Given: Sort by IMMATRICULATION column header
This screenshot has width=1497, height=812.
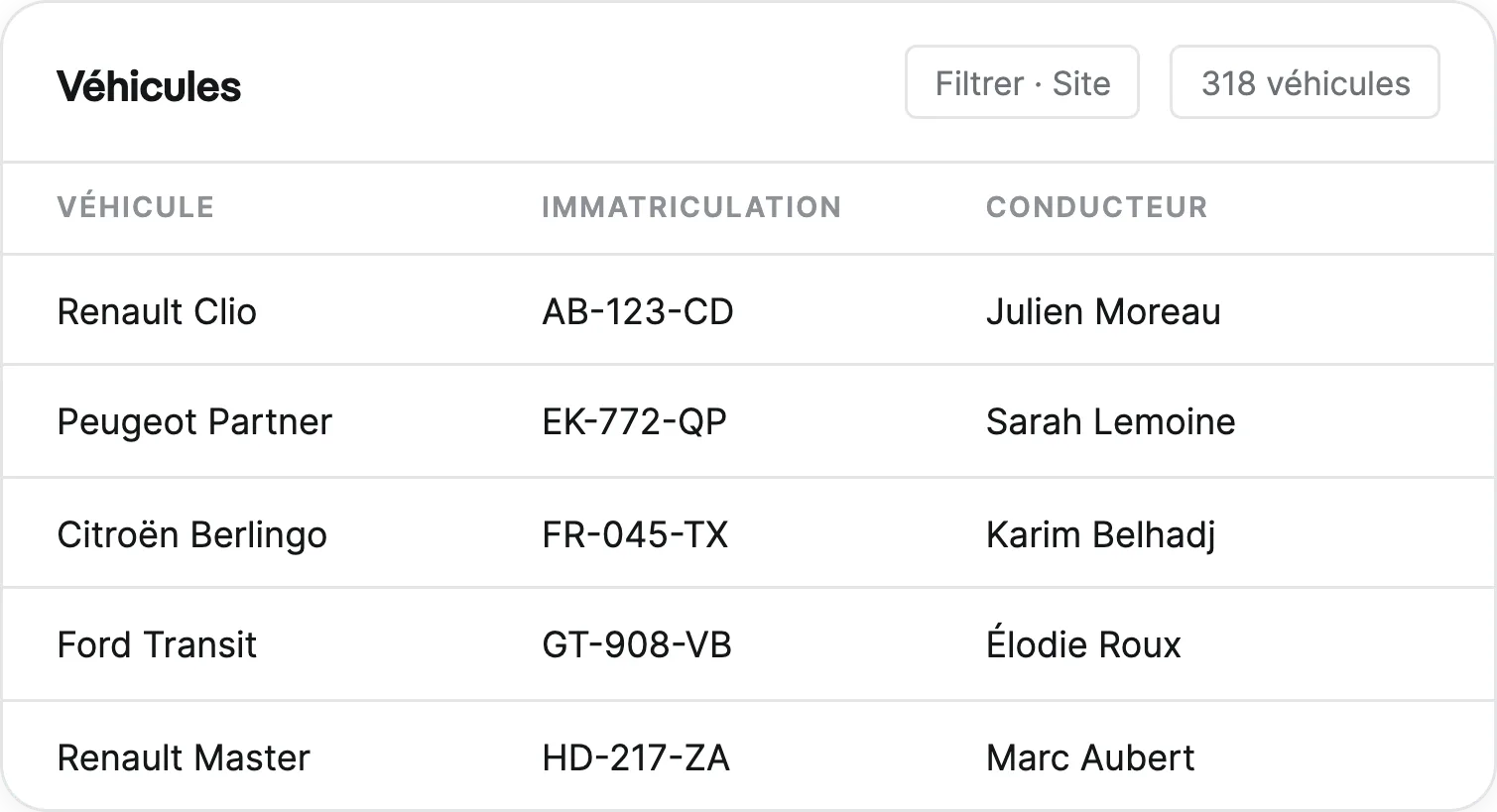Looking at the screenshot, I should [x=691, y=207].
